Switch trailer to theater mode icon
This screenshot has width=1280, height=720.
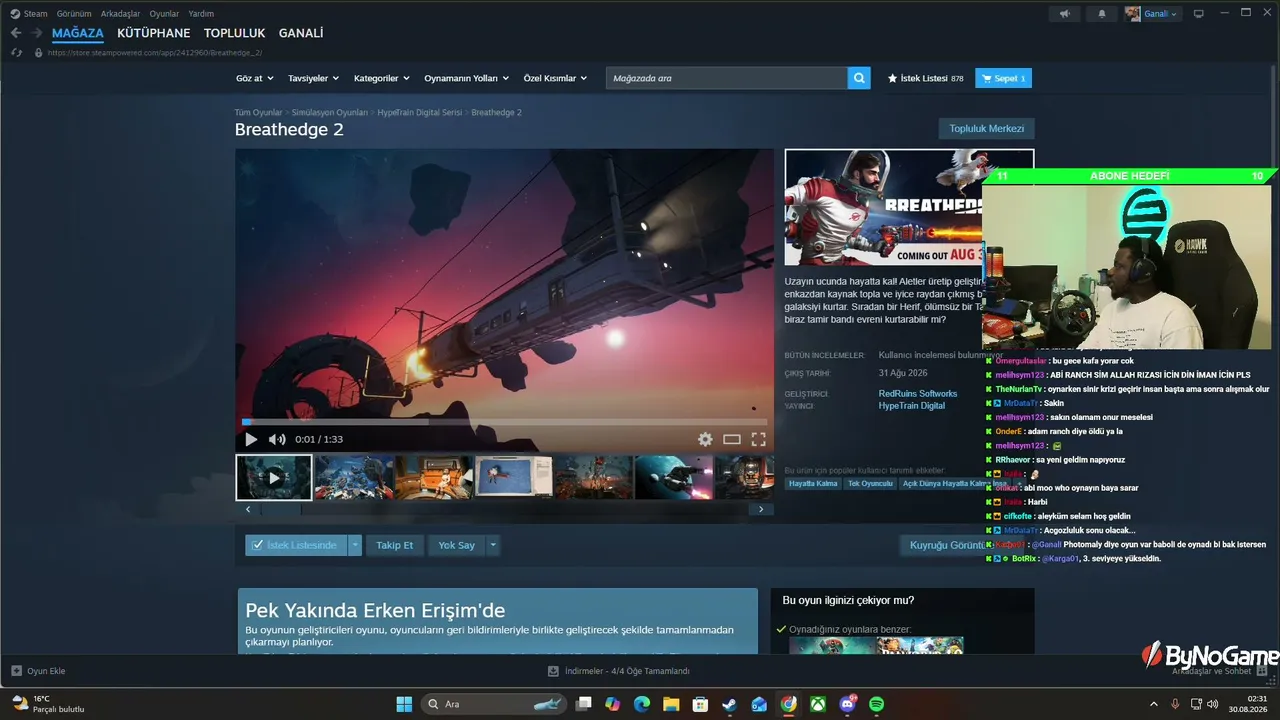pos(732,439)
